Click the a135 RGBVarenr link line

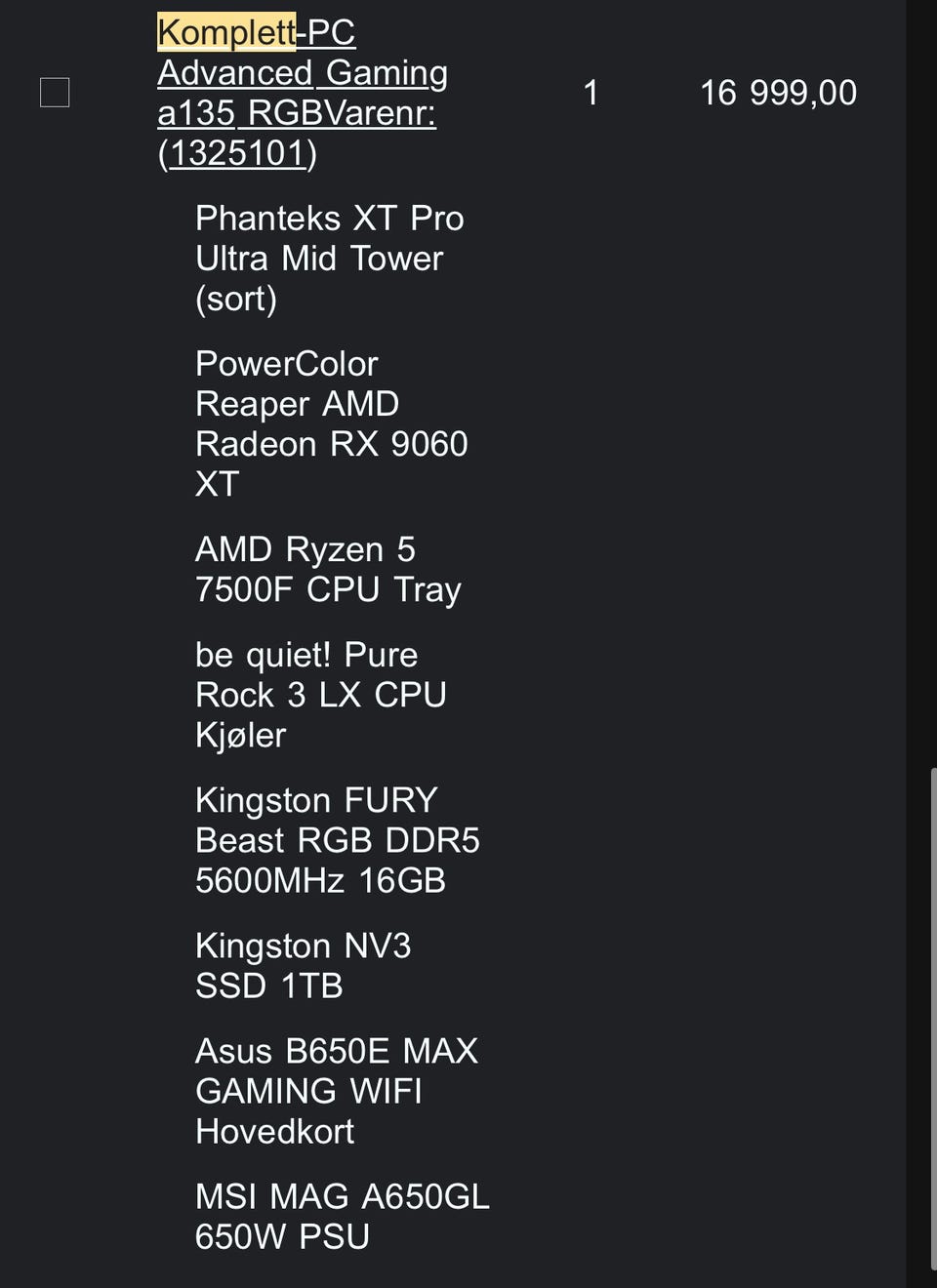coord(296,113)
